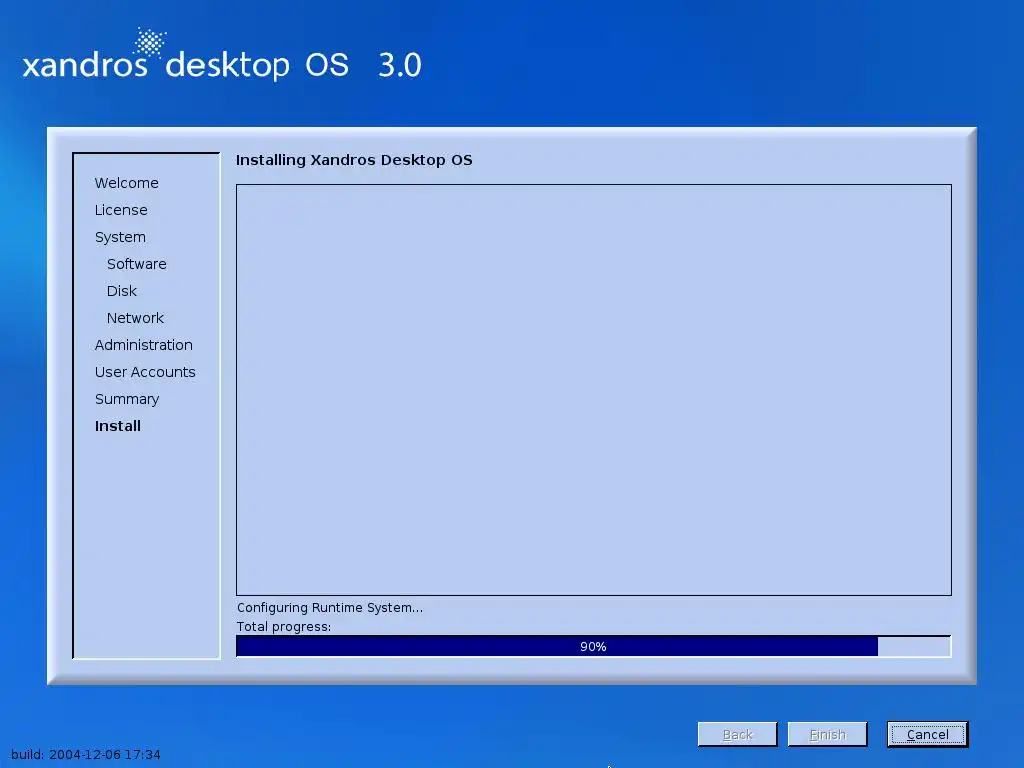Select the Welcome step in sidebar
The width and height of the screenshot is (1024, 768).
coord(127,183)
